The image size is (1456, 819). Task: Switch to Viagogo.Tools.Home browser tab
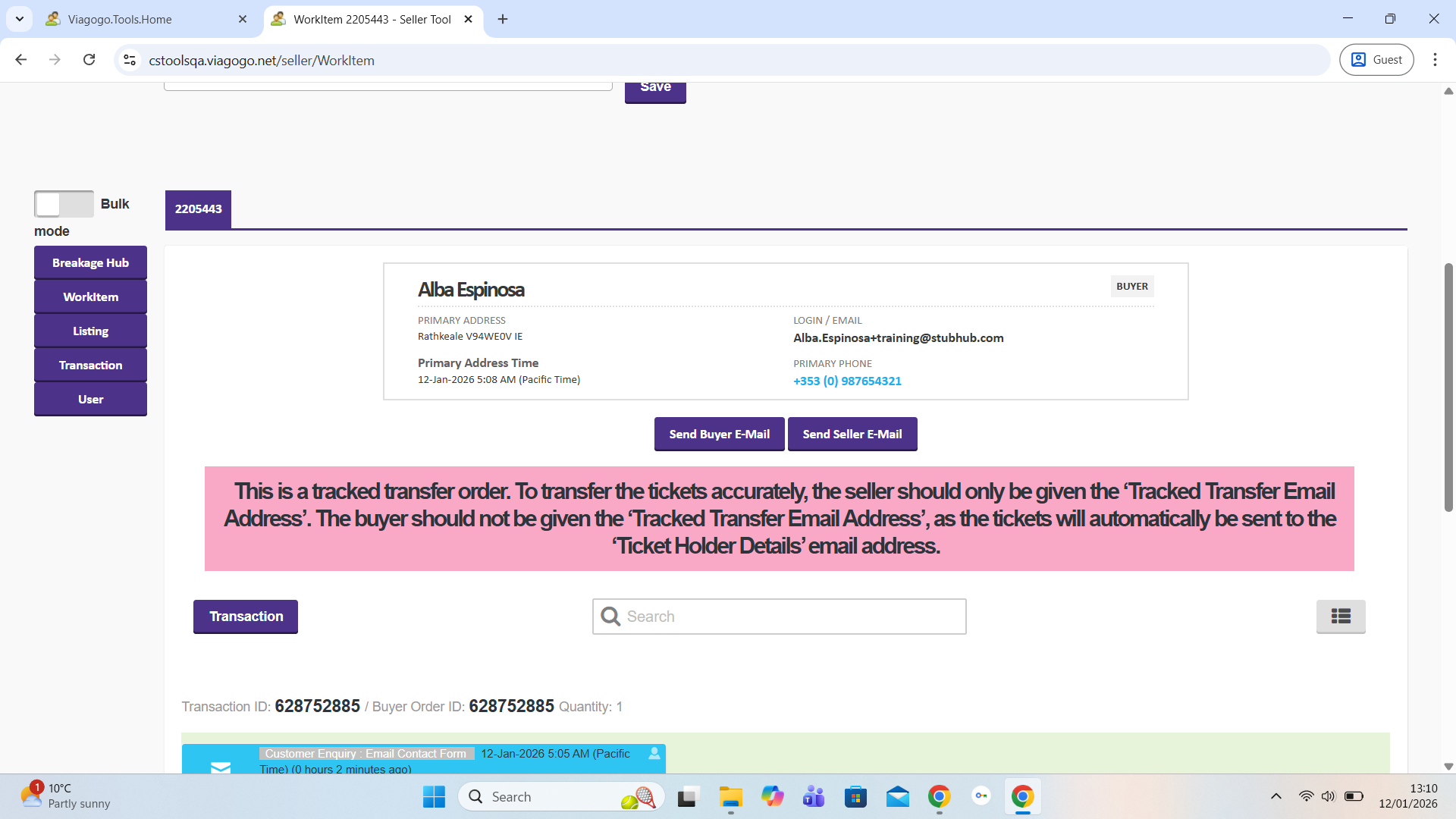click(120, 20)
